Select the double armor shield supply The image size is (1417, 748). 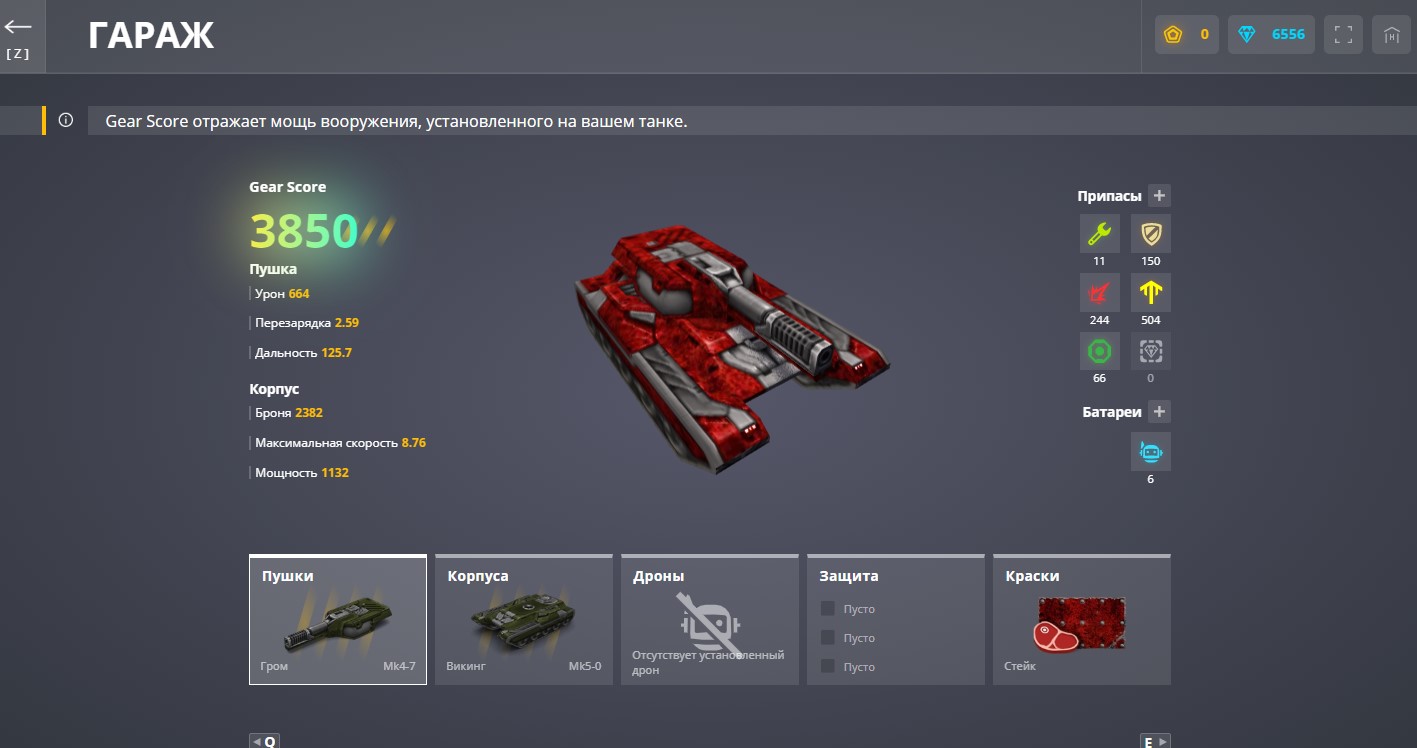(1151, 234)
